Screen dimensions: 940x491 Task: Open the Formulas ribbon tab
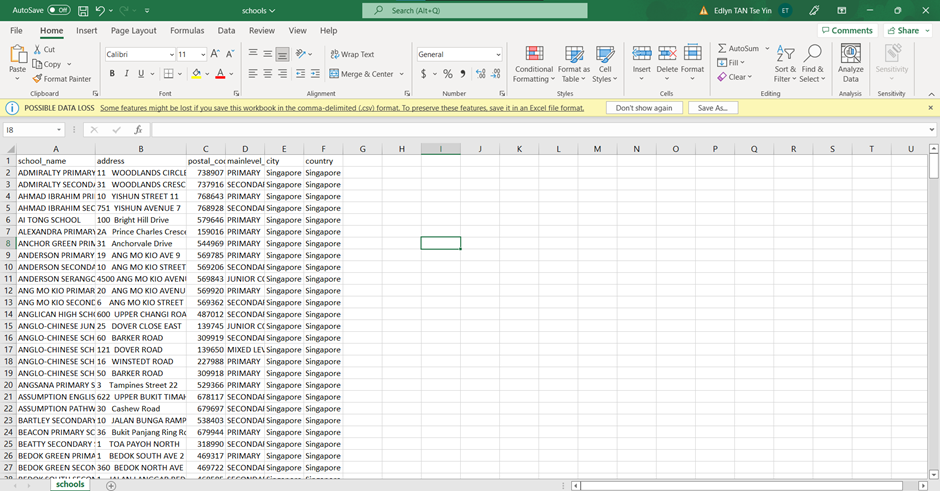coord(186,31)
